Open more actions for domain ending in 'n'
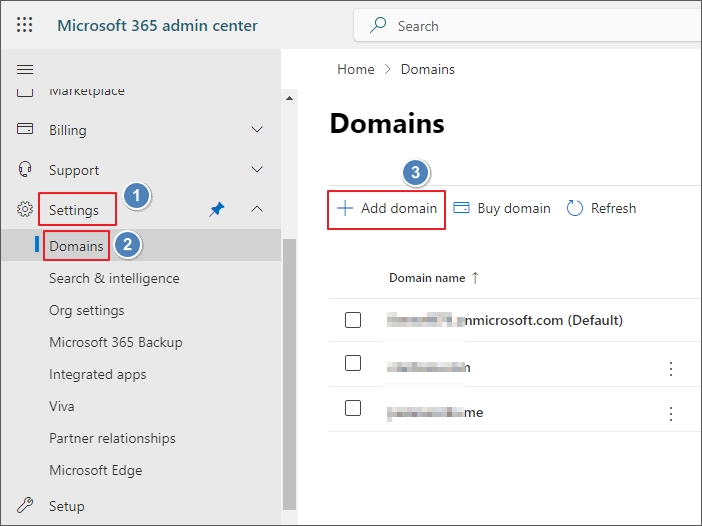This screenshot has width=702, height=526. (x=671, y=368)
